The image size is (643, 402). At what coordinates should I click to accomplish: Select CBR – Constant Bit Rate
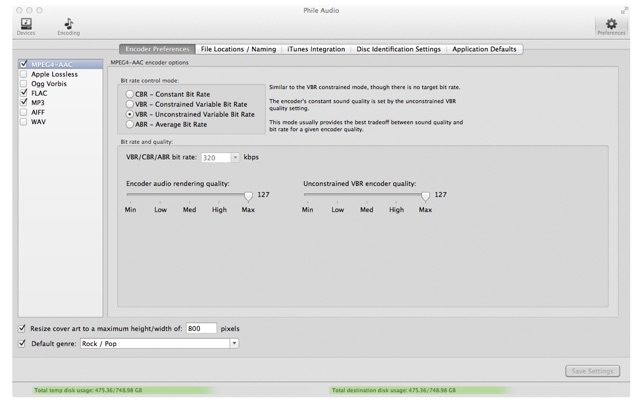coord(130,94)
